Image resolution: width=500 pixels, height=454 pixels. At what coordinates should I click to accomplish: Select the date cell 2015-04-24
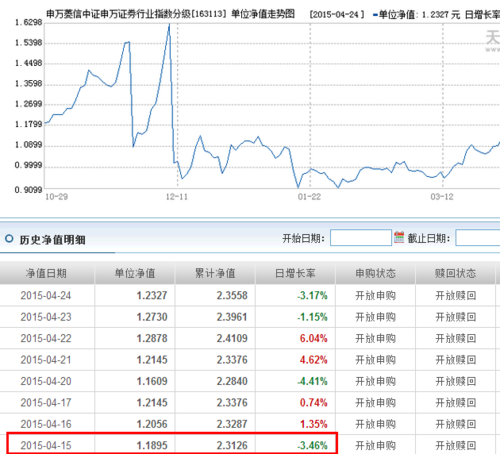46,295
